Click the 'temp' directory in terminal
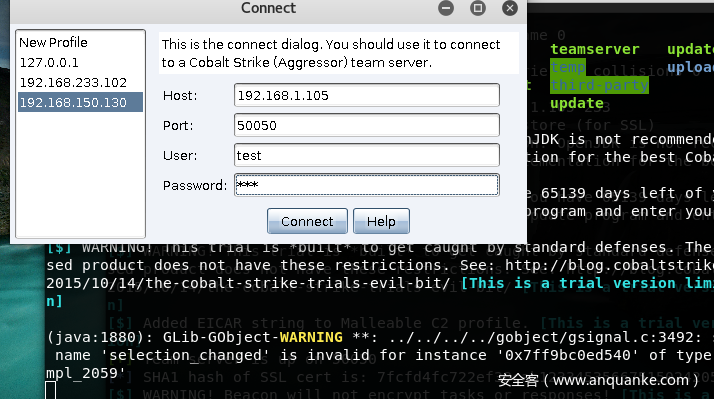This screenshot has width=714, height=399. [x=568, y=67]
